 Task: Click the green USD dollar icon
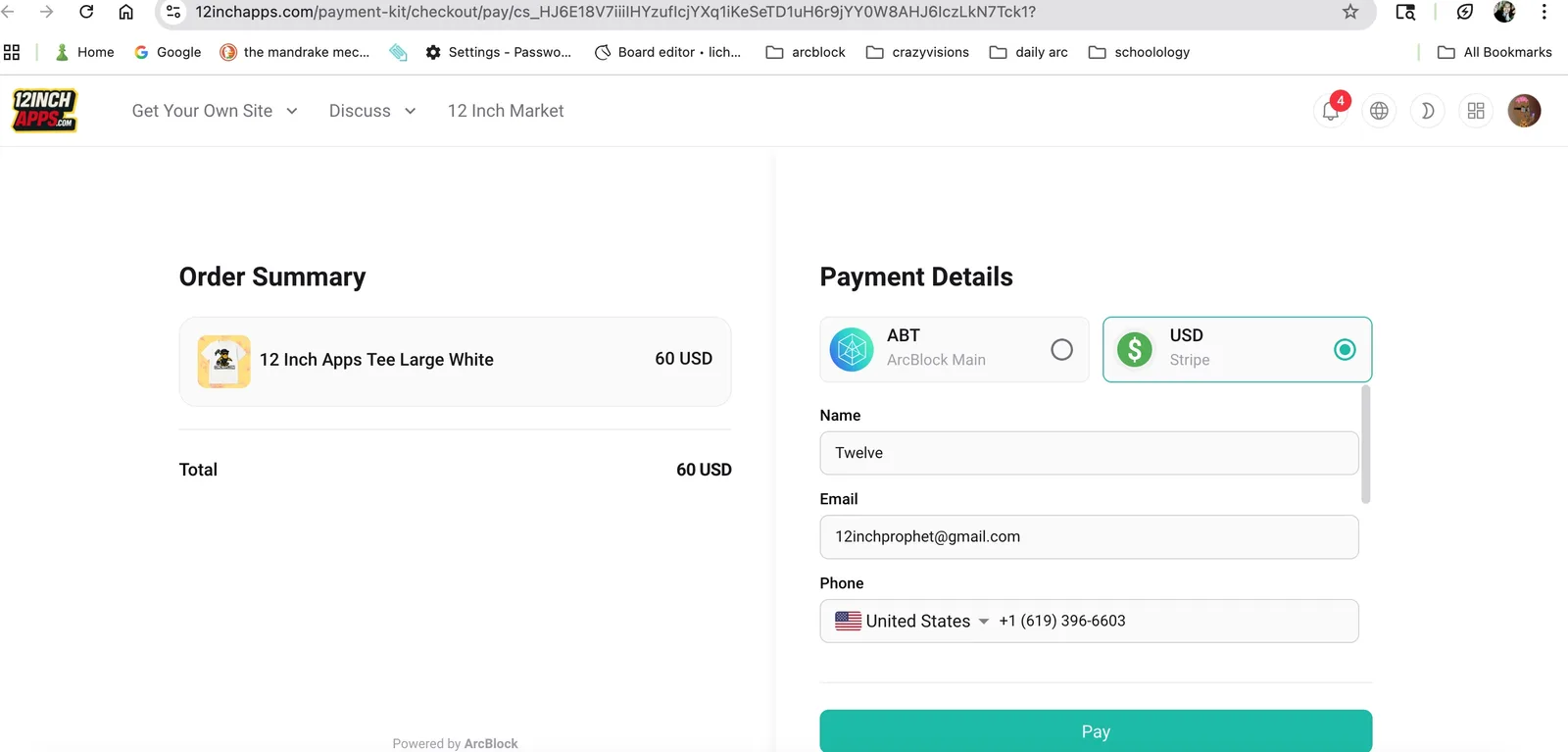1135,349
